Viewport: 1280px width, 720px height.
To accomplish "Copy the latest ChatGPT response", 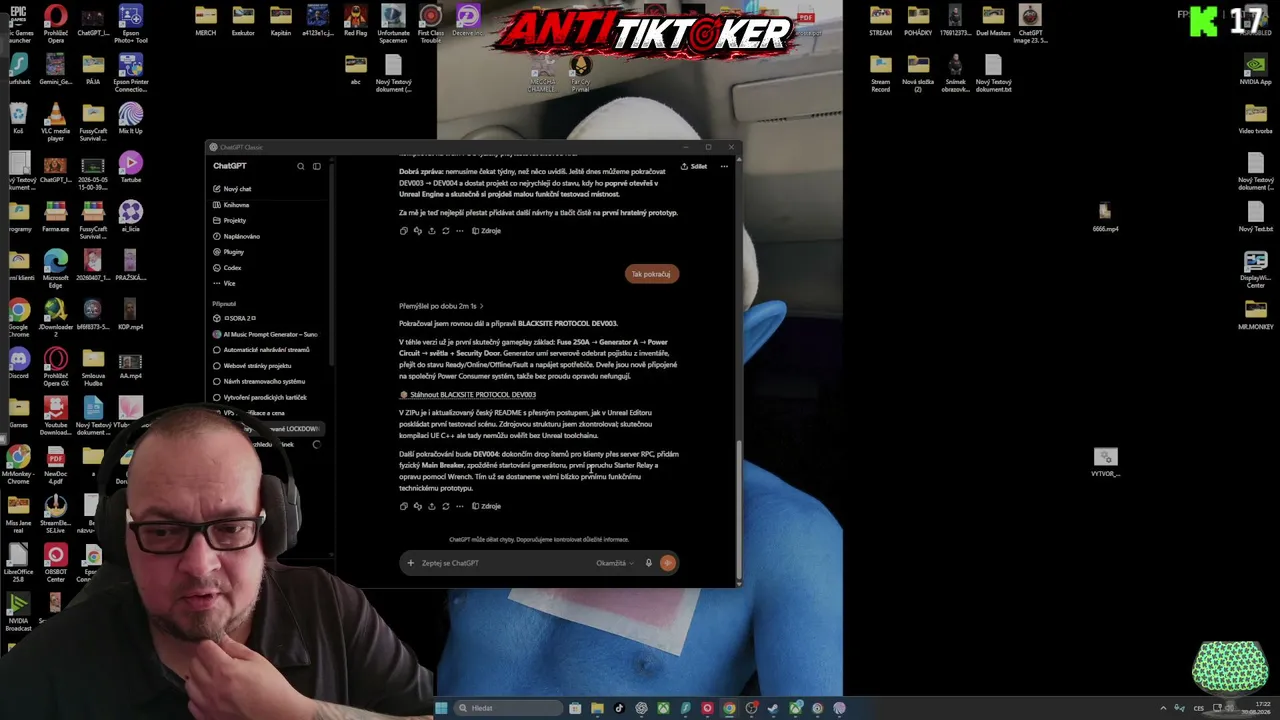I will pyautogui.click(x=404, y=506).
